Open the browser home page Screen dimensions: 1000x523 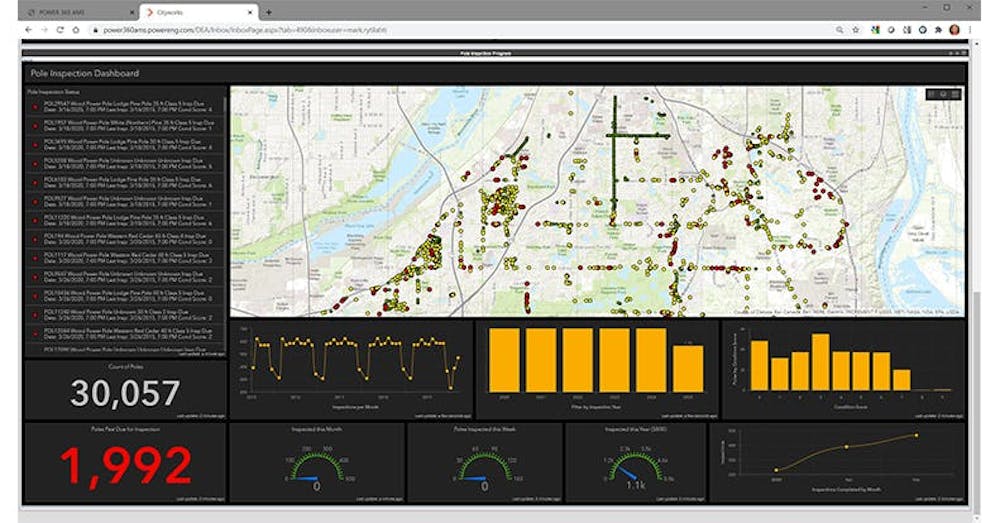coord(76,30)
